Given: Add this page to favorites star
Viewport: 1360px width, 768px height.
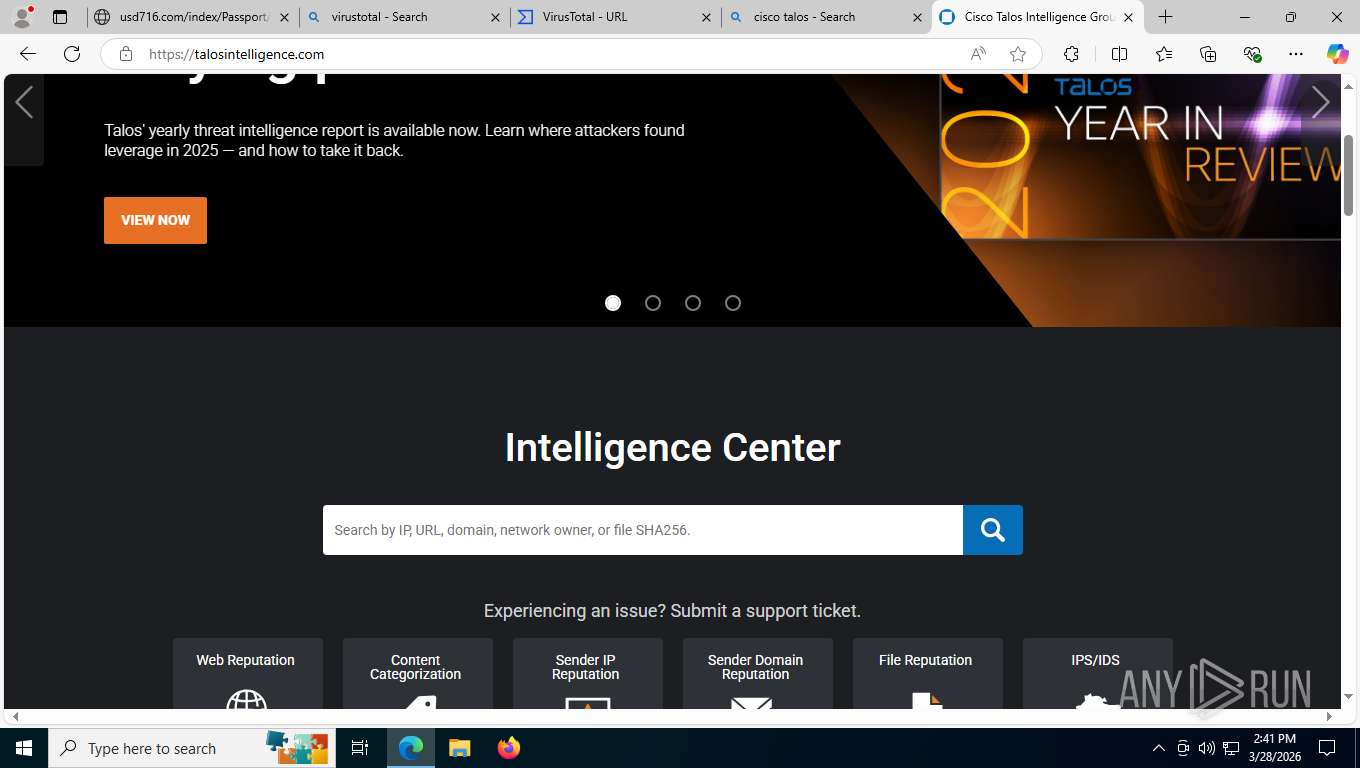Looking at the screenshot, I should [1018, 54].
